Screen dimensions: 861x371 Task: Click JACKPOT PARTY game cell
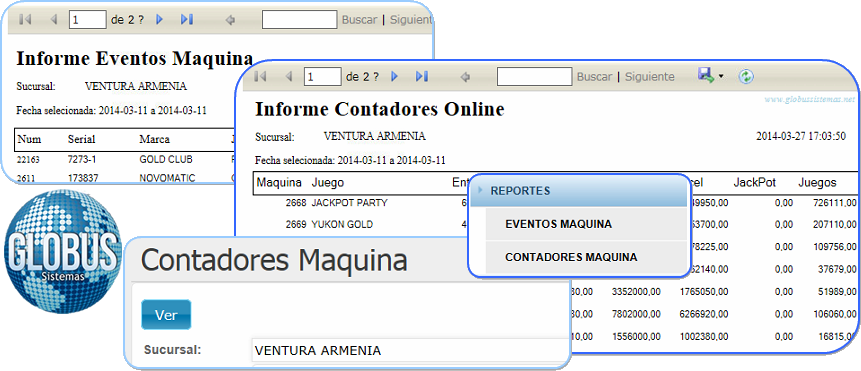click(x=349, y=203)
